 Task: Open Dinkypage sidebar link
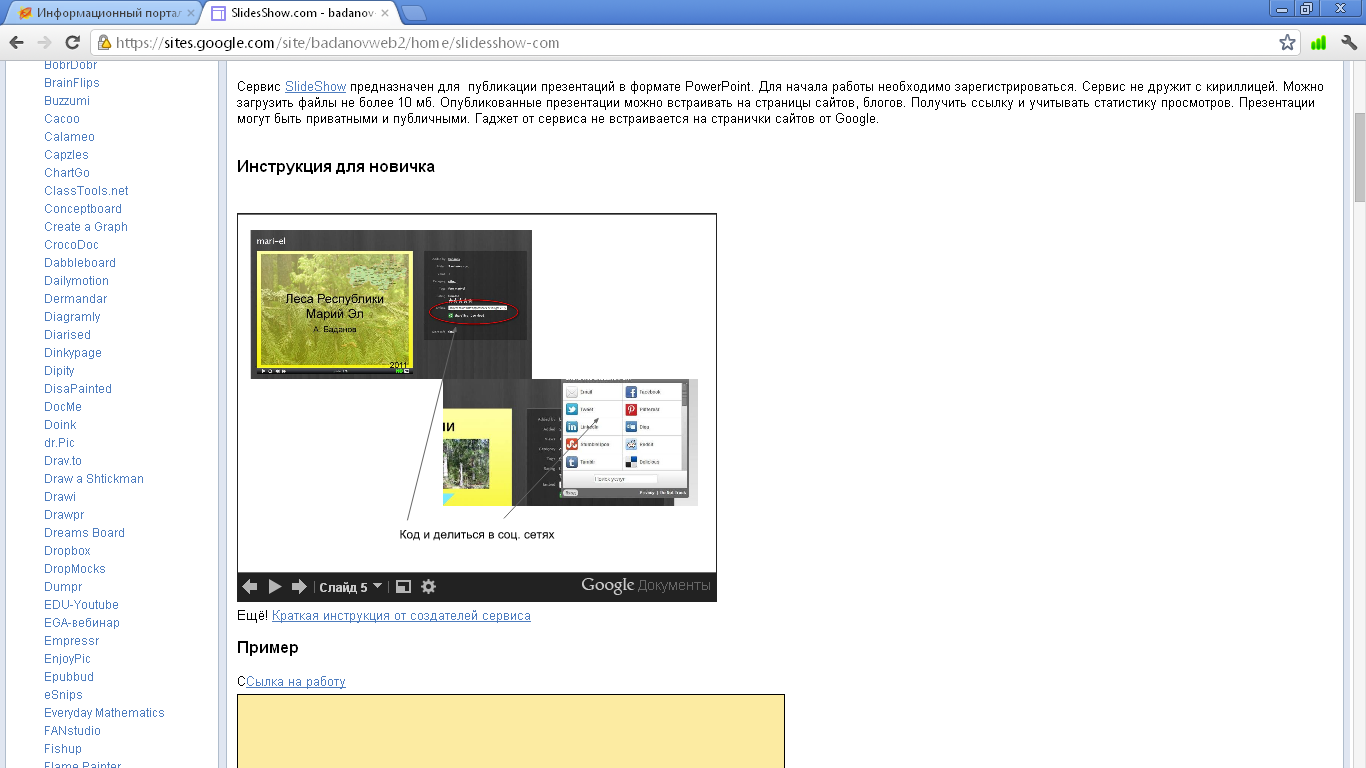coord(73,353)
